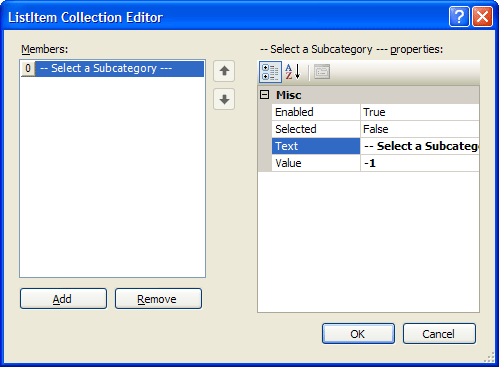Move selected member up with arrow
The image size is (499, 367).
(224, 71)
